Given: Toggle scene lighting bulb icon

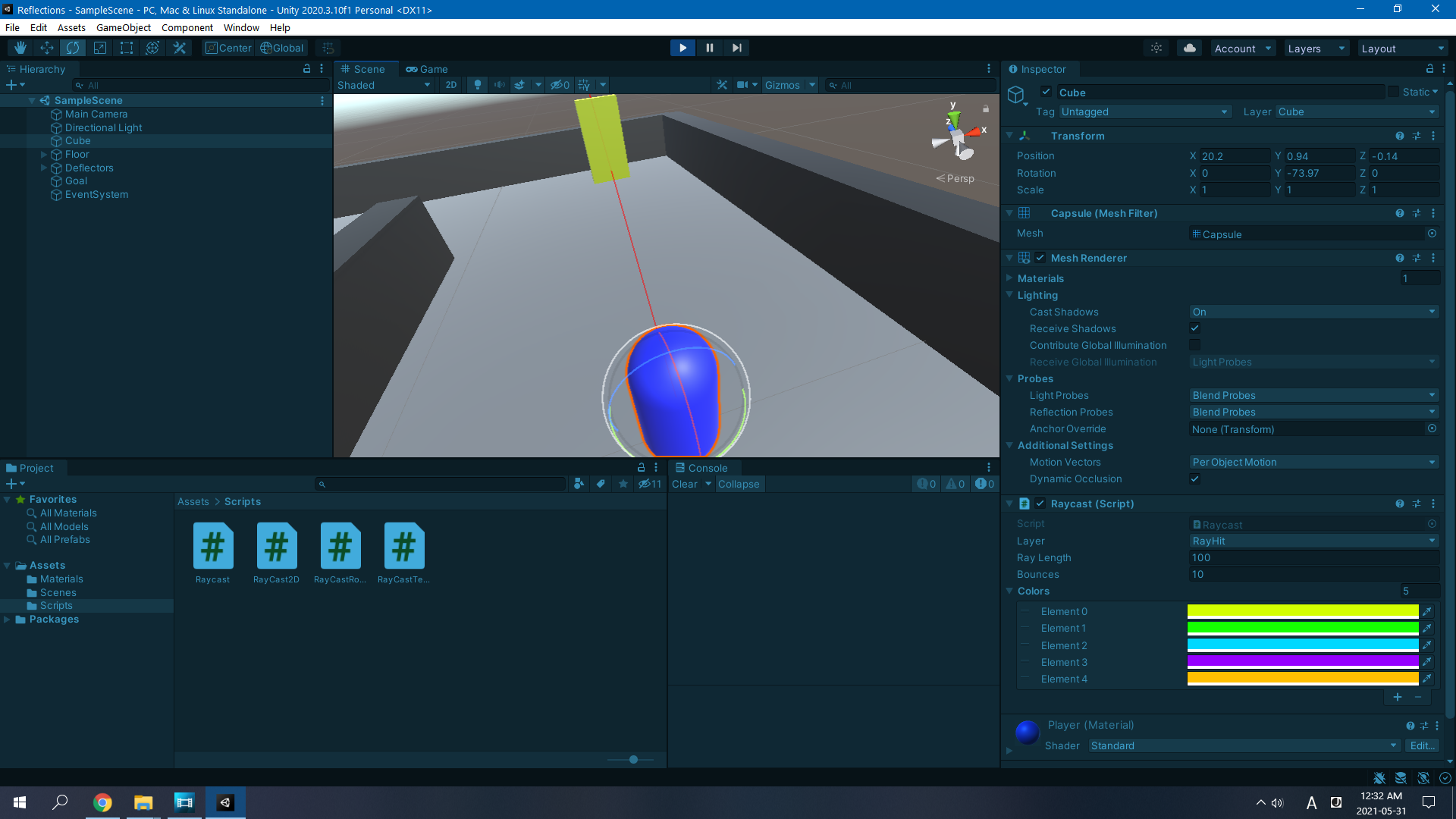Looking at the screenshot, I should (477, 85).
